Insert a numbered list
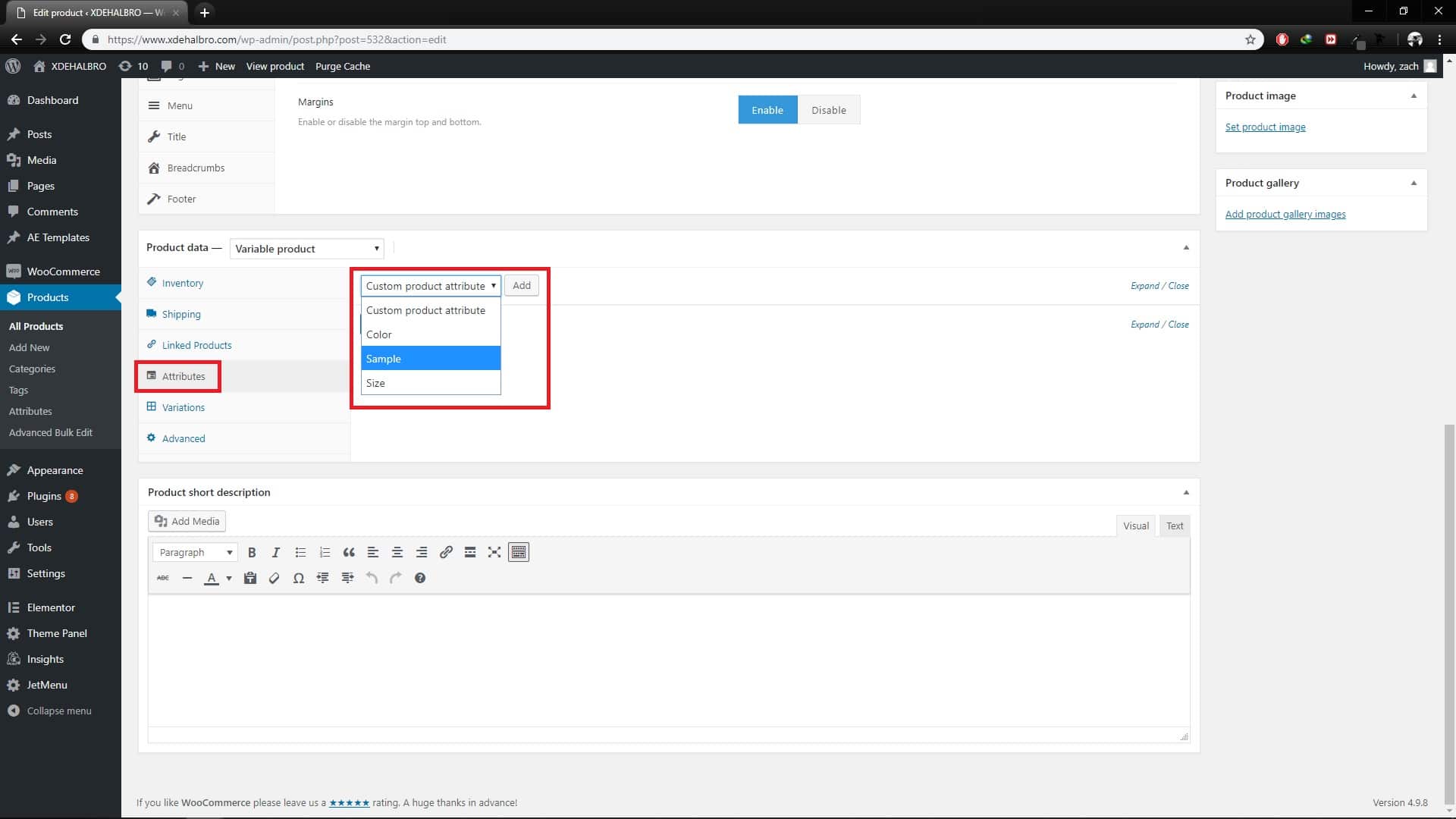The image size is (1456, 819). 325,552
